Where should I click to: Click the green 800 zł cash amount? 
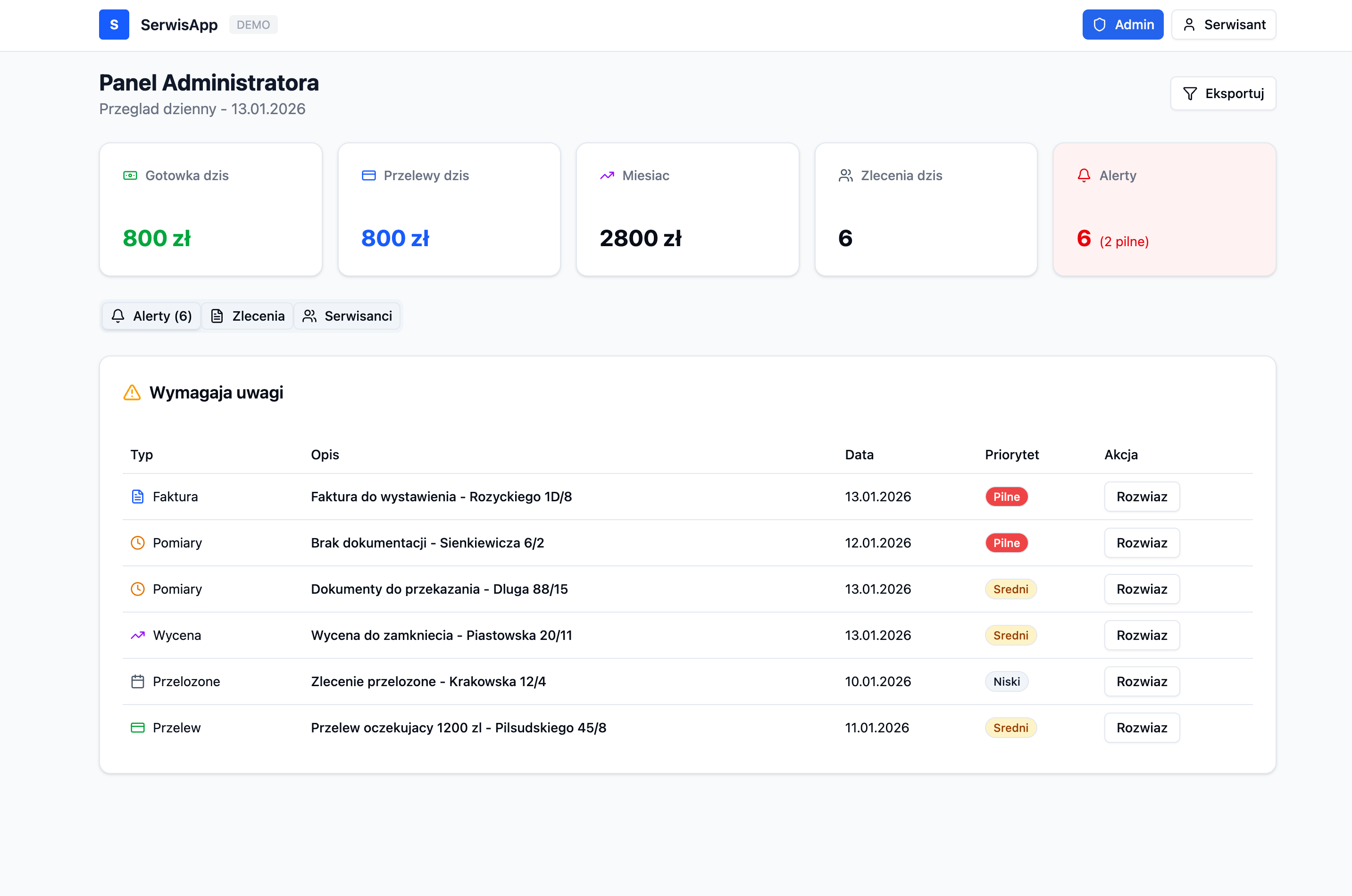pyautogui.click(x=157, y=238)
